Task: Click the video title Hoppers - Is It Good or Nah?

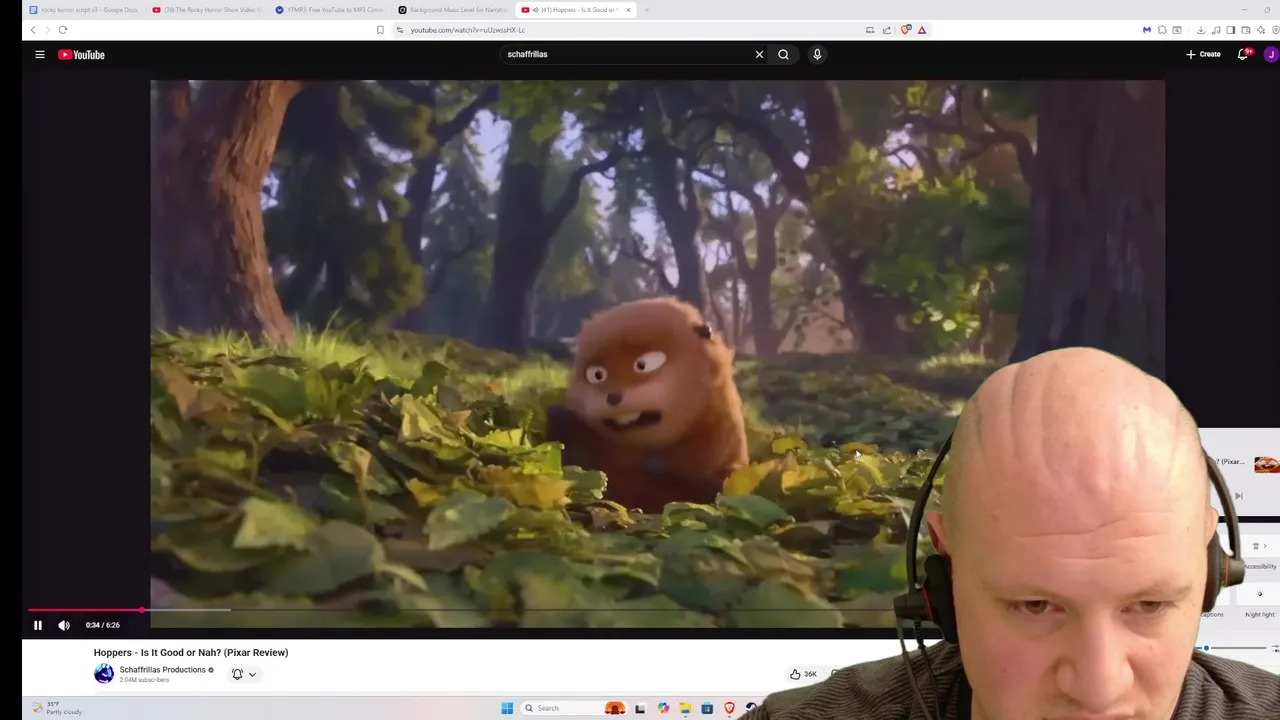Action: (x=191, y=652)
